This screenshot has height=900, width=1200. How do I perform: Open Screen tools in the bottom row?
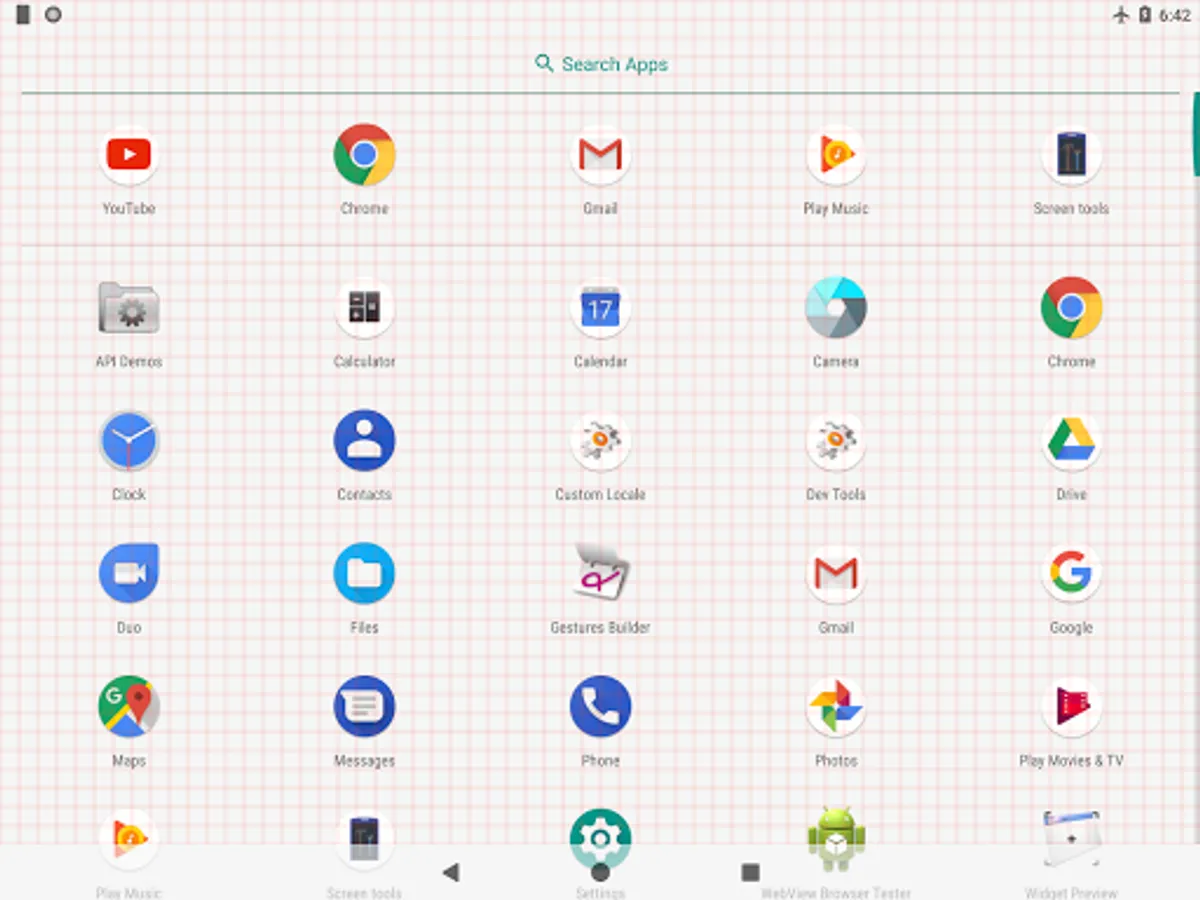tap(364, 840)
